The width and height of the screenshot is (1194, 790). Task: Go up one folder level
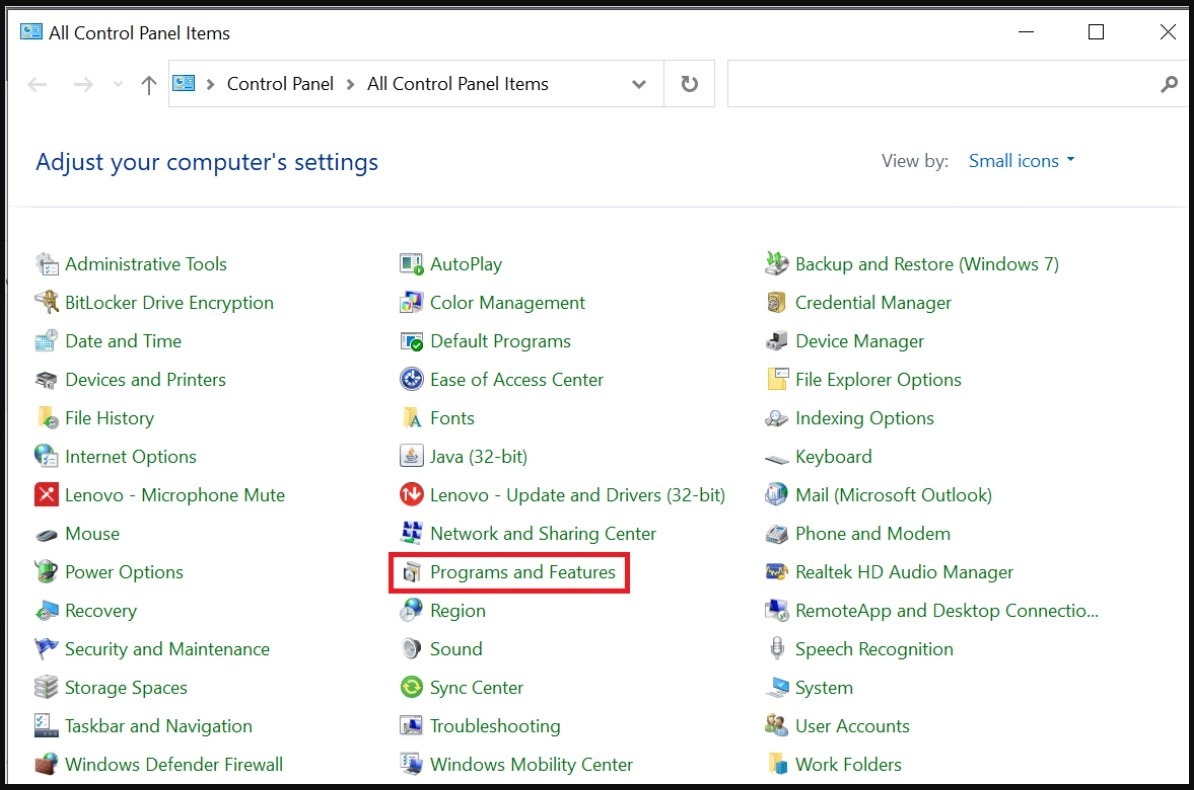pyautogui.click(x=148, y=85)
